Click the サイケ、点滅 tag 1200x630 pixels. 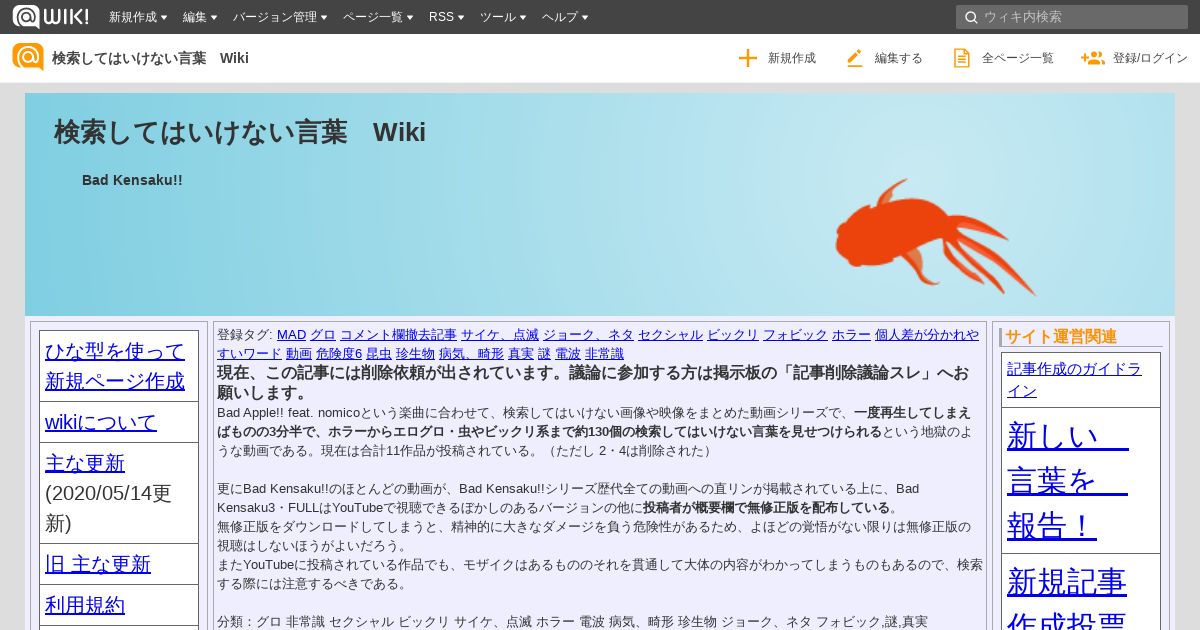500,335
